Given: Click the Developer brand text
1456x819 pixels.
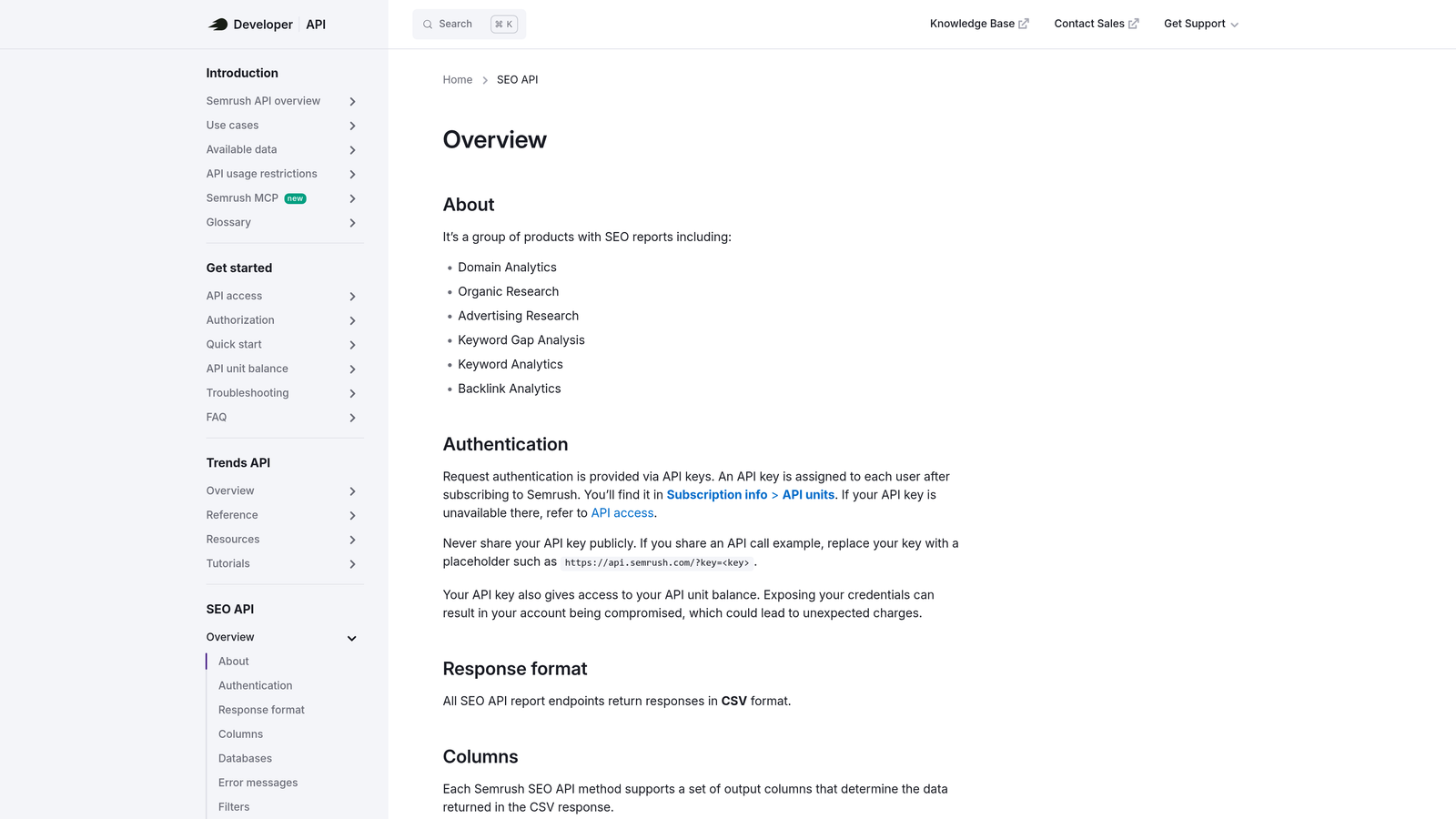Looking at the screenshot, I should click(x=263, y=25).
